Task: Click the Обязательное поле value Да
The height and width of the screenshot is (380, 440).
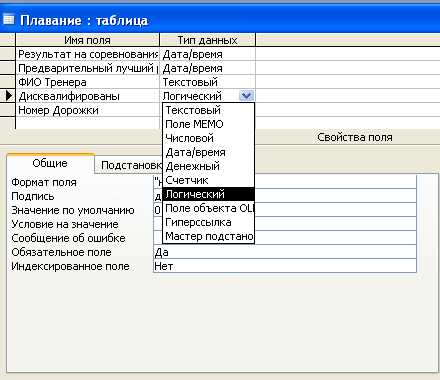Action: (285, 252)
